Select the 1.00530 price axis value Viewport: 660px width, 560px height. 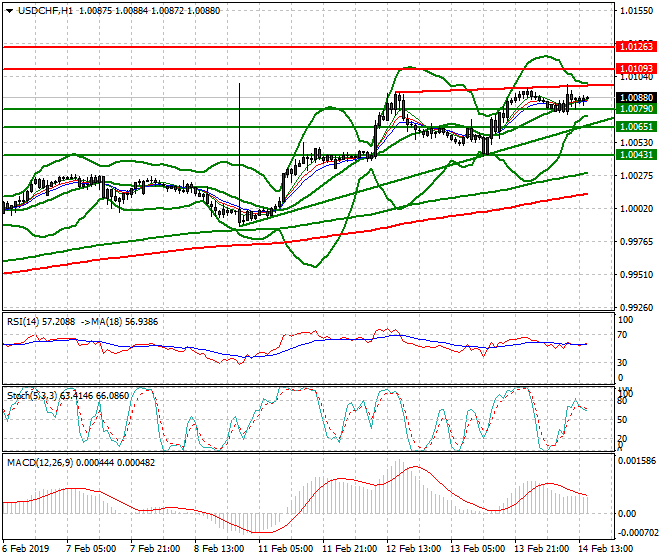point(637,143)
